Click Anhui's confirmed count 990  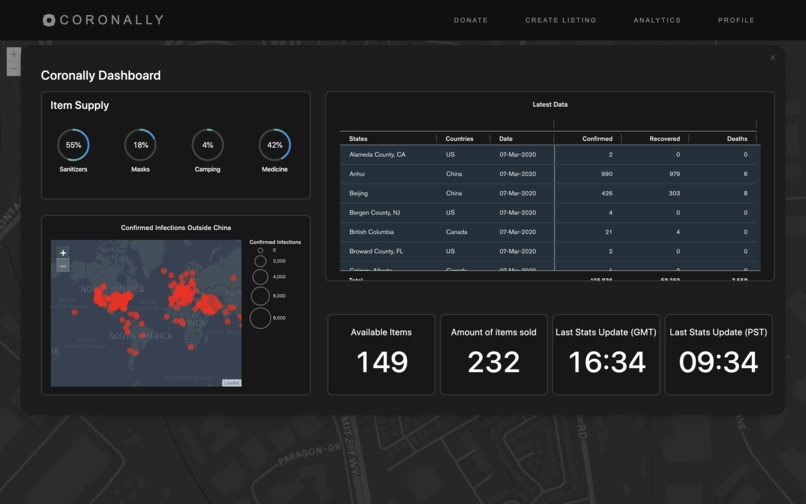tap(607, 174)
